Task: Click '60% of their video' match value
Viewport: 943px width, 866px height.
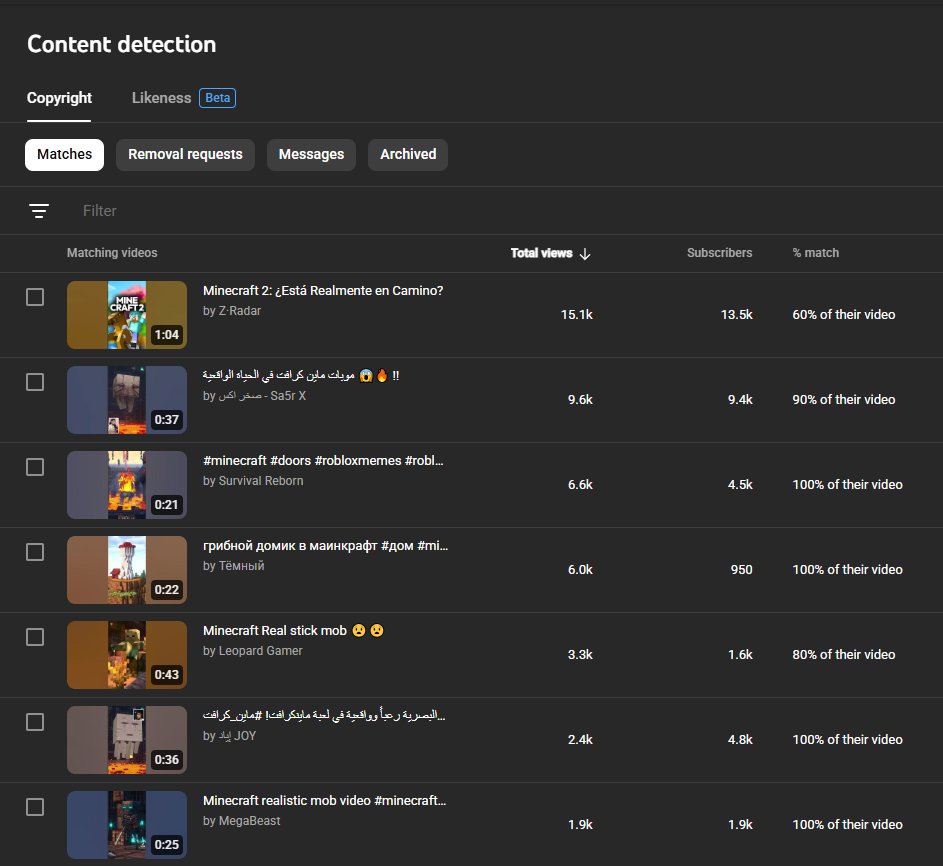Action: tap(843, 315)
